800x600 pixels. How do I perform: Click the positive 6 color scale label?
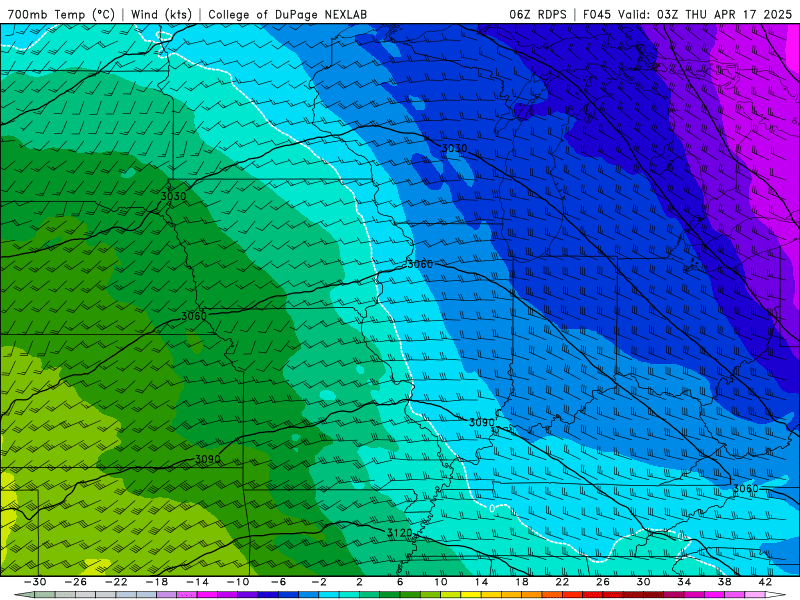pyautogui.click(x=400, y=582)
